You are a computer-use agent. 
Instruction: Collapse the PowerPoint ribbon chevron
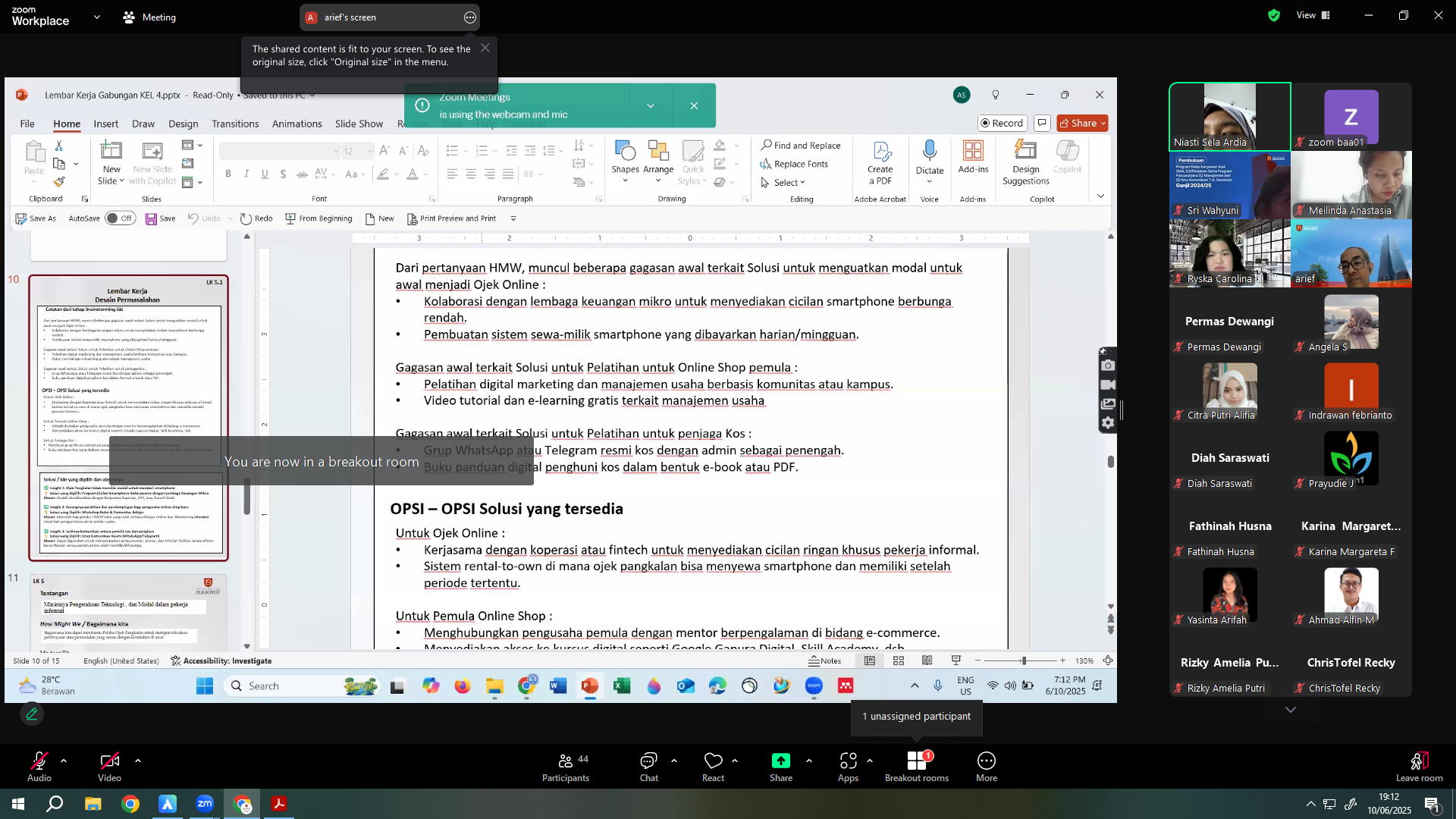point(1100,196)
